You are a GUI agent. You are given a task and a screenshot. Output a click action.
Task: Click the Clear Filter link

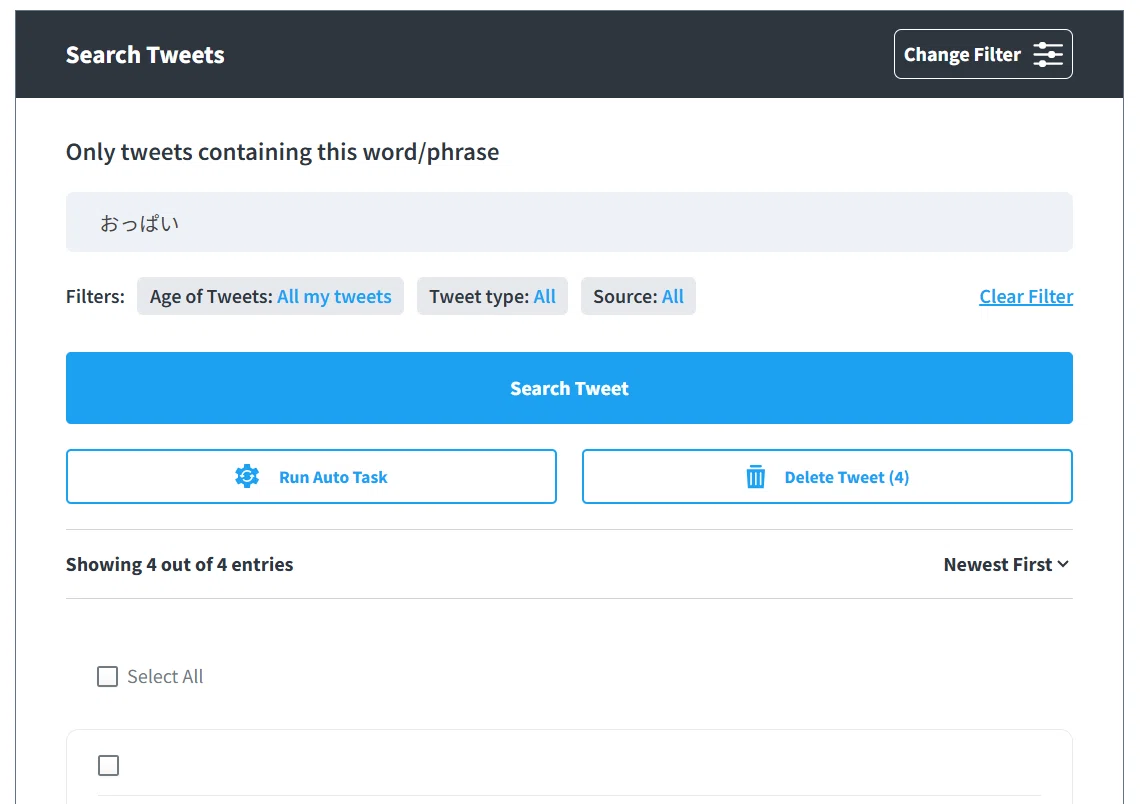1026,296
